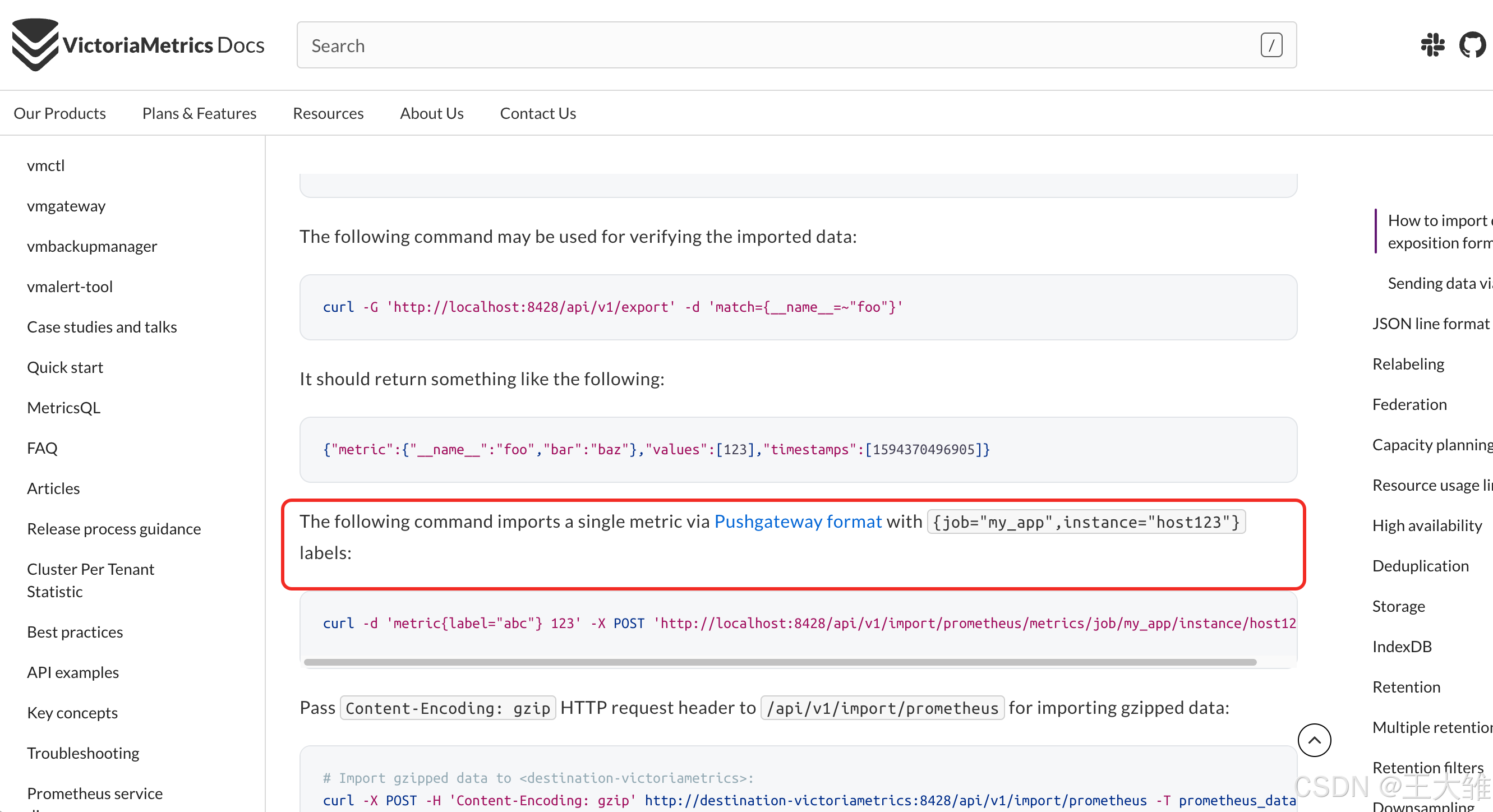The image size is (1493, 812).
Task: Go to About Us menu item
Action: click(432, 113)
